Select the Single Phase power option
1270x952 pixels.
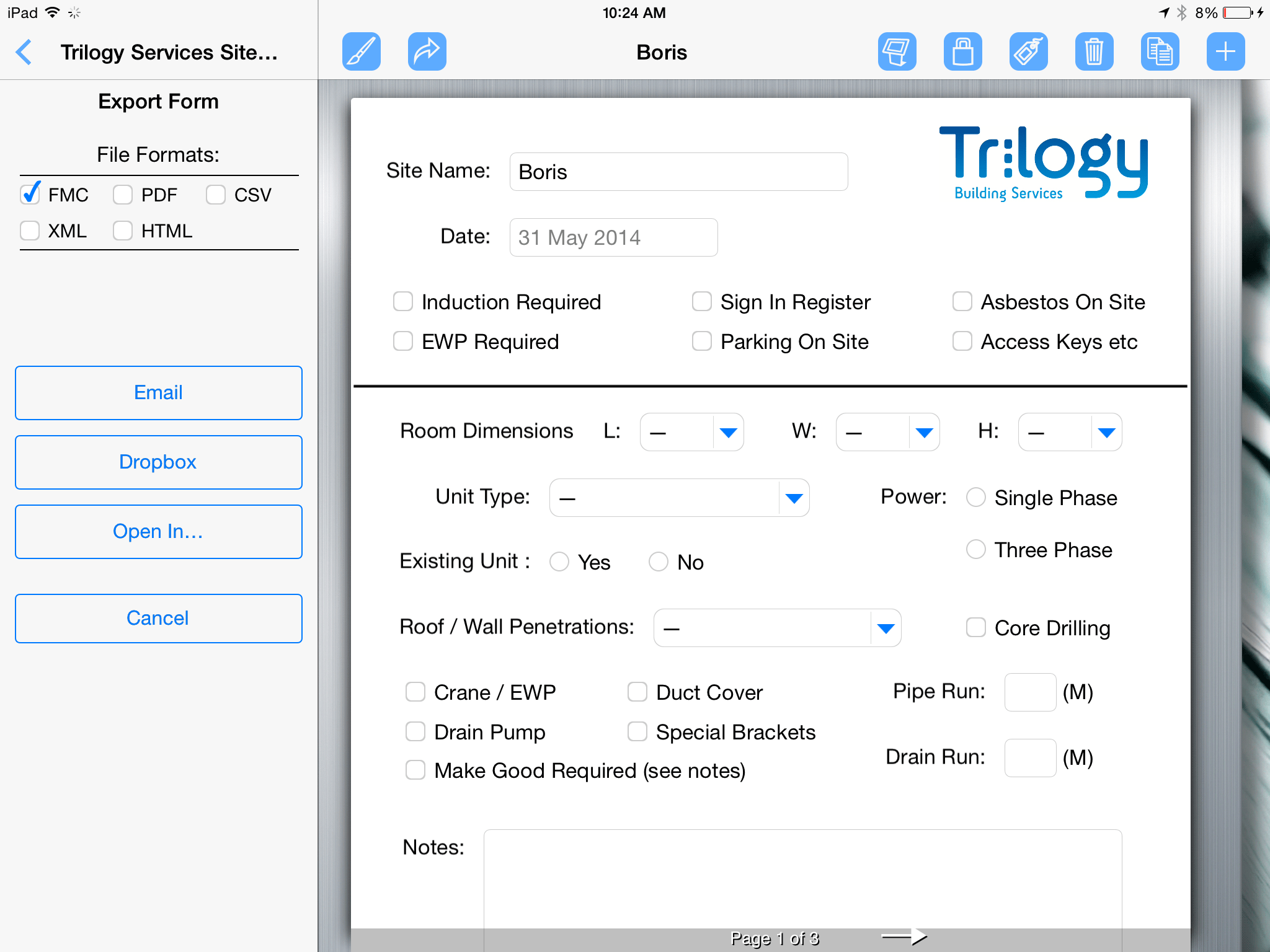pyautogui.click(x=976, y=497)
